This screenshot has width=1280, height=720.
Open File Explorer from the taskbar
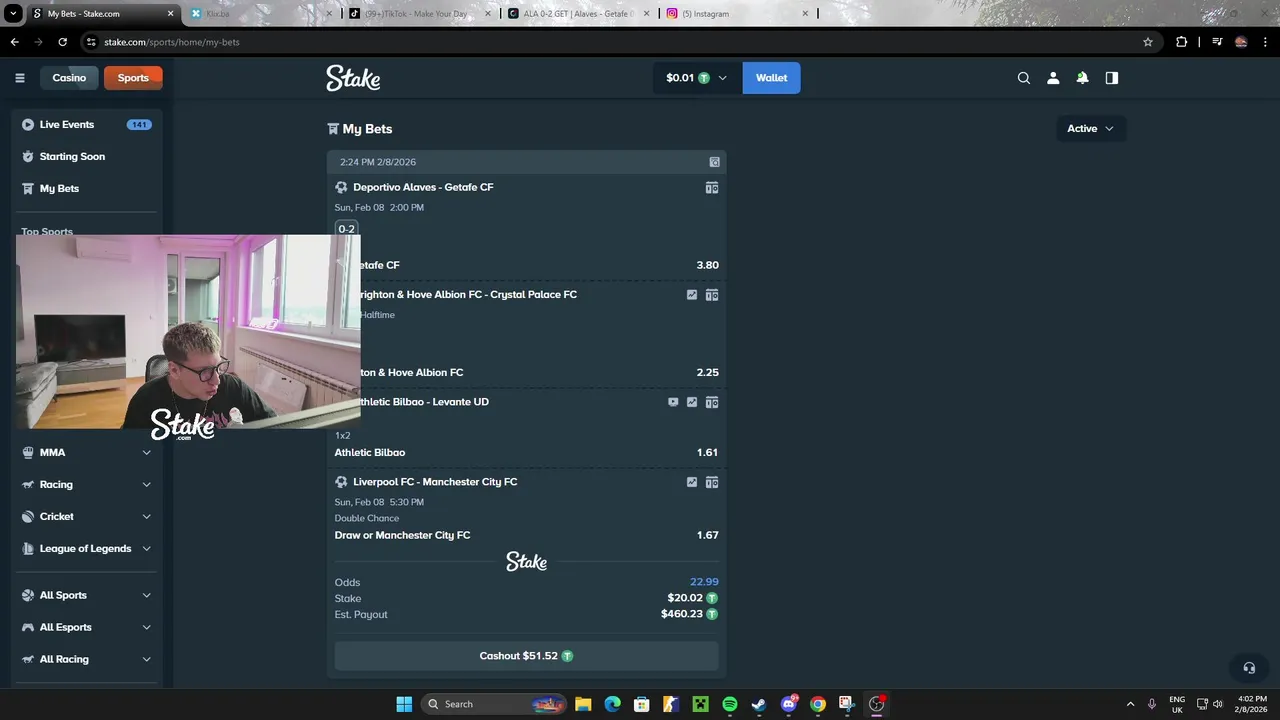[x=583, y=704]
